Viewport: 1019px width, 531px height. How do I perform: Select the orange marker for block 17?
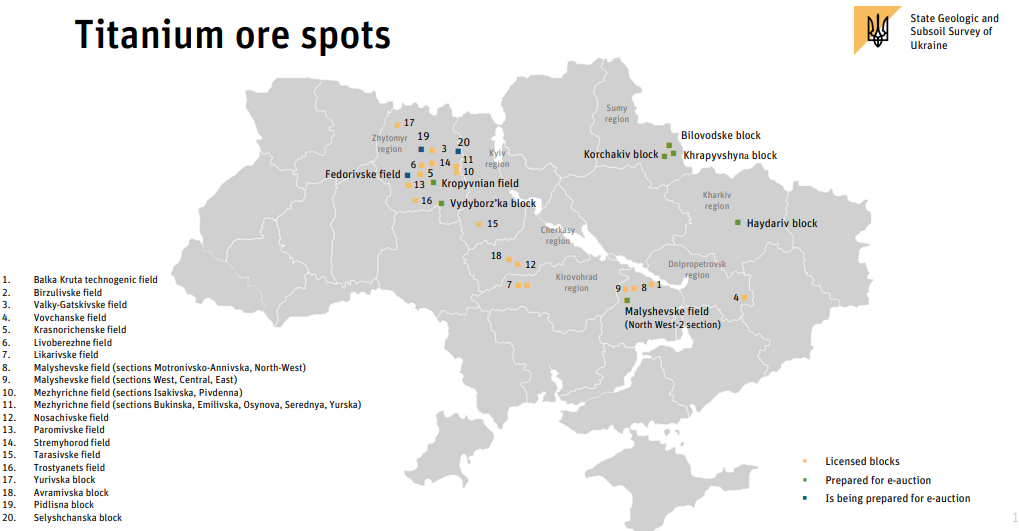click(397, 125)
